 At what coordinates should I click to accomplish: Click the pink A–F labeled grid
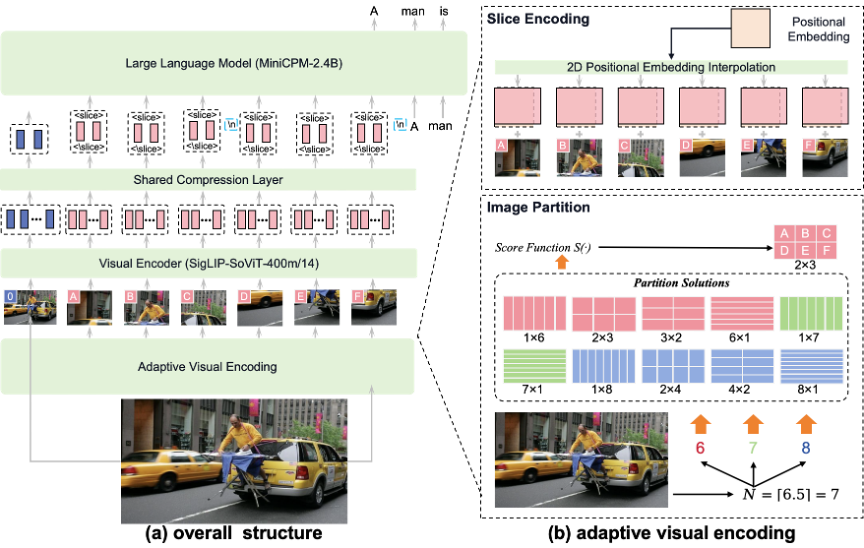point(806,242)
